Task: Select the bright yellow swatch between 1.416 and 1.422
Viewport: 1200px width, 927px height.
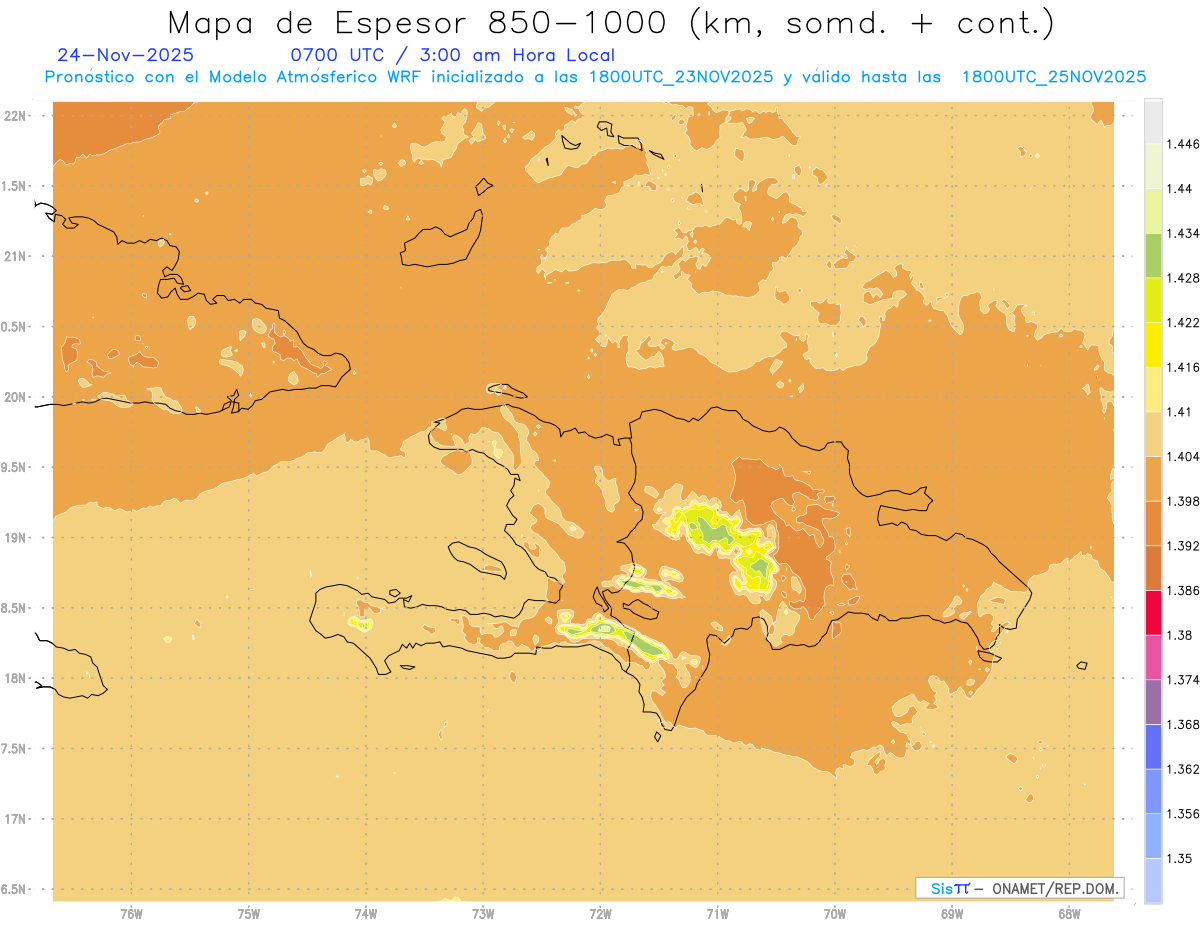Action: pyautogui.click(x=1153, y=344)
